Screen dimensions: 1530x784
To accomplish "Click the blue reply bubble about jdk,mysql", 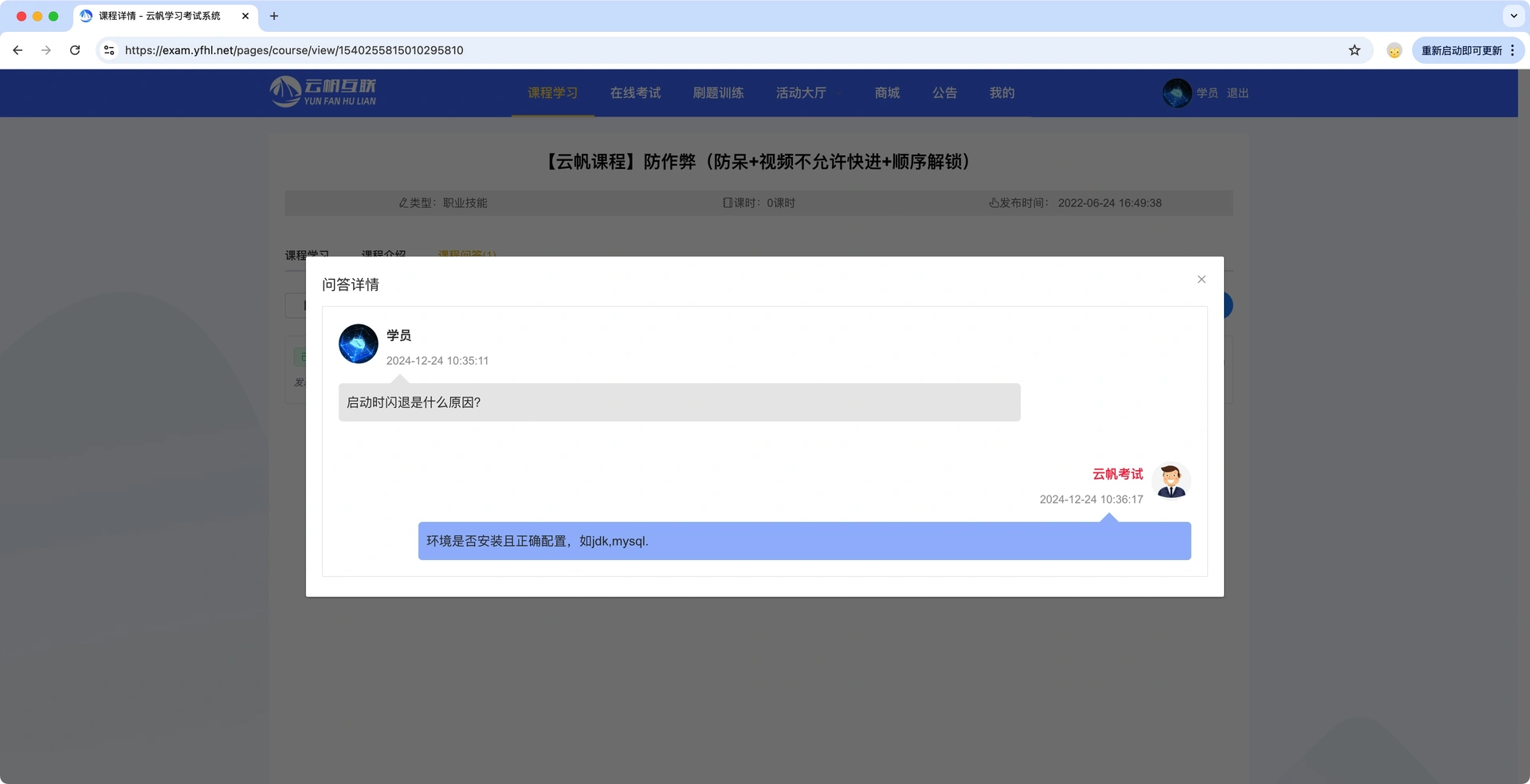I will coord(804,541).
